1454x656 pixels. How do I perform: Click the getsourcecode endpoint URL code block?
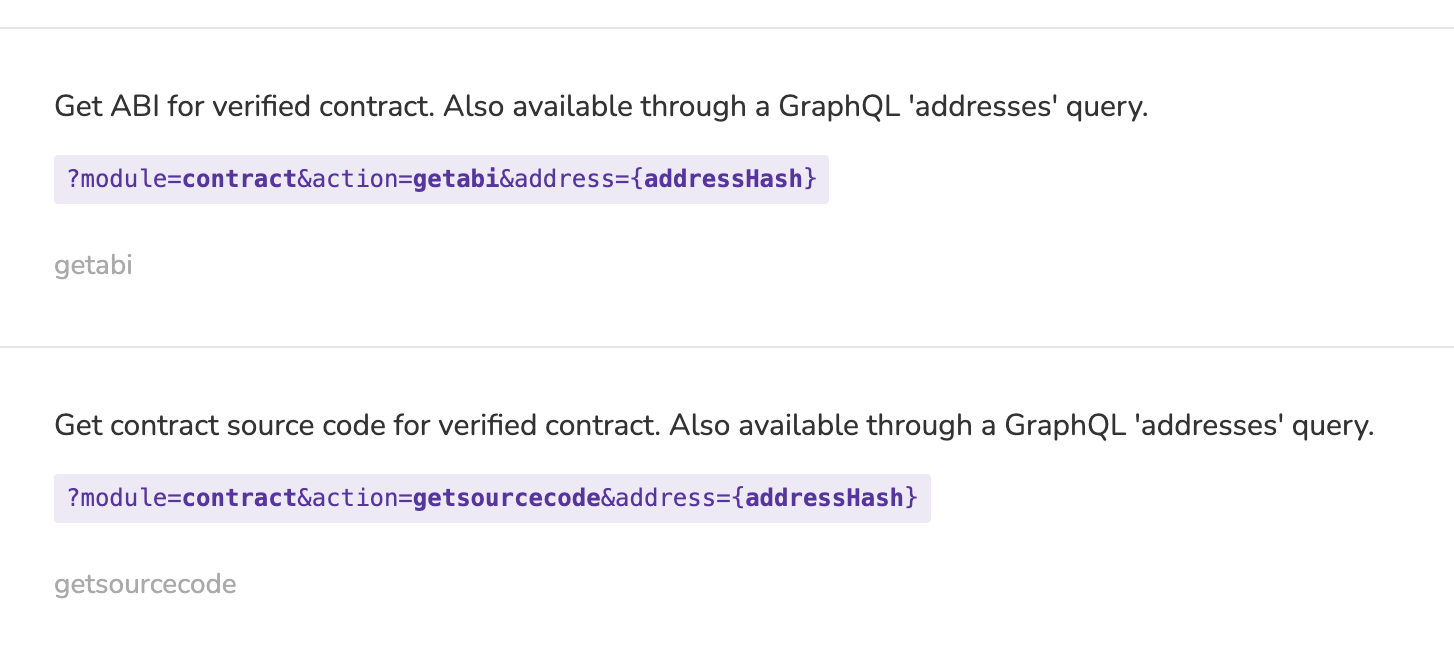[x=492, y=498]
